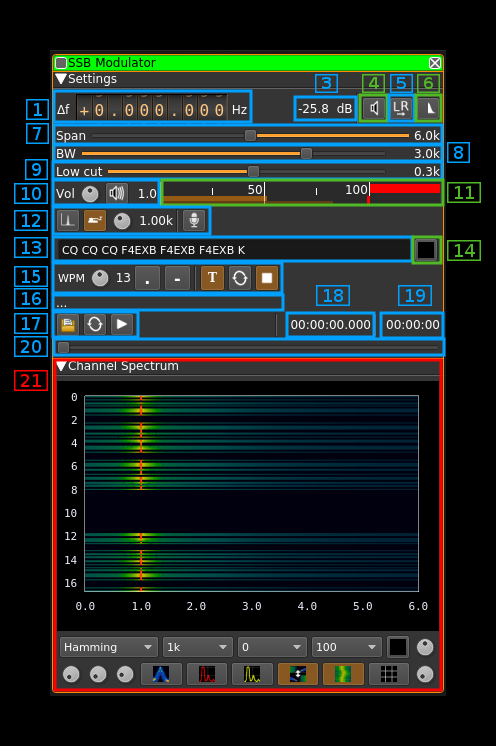Select the tone generator input icon
This screenshot has width=496, height=746.
(68, 220)
